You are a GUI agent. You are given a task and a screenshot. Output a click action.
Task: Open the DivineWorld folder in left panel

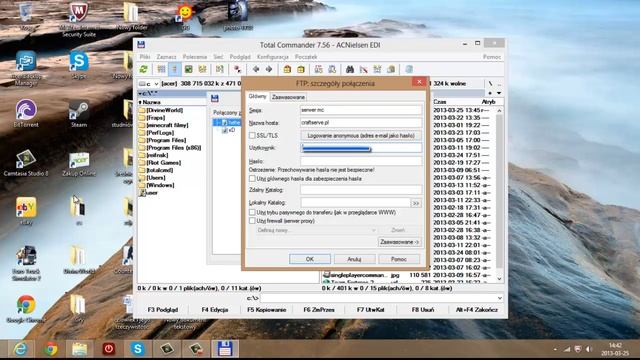[164, 110]
